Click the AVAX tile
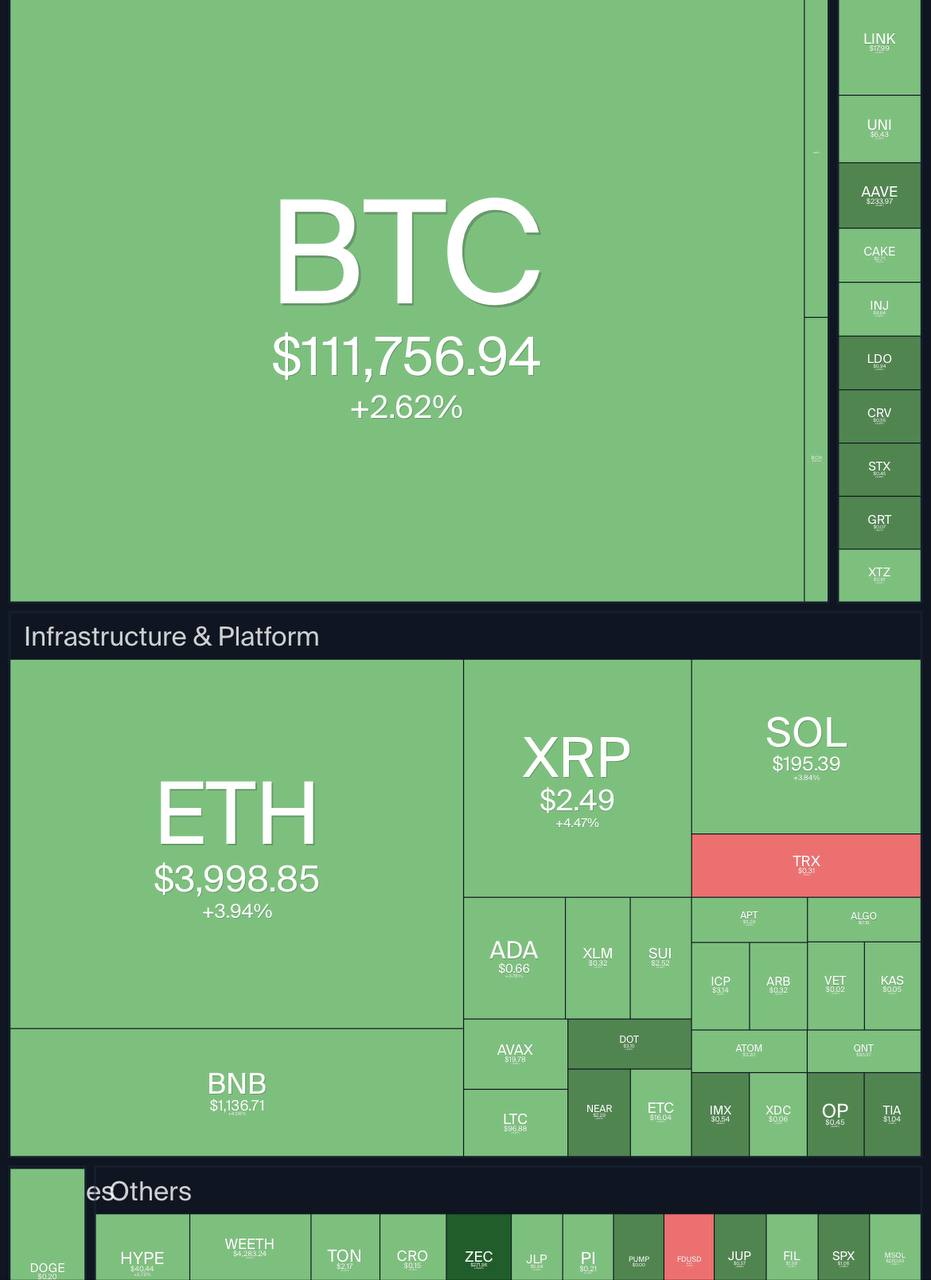931x1280 pixels. tap(515, 1054)
